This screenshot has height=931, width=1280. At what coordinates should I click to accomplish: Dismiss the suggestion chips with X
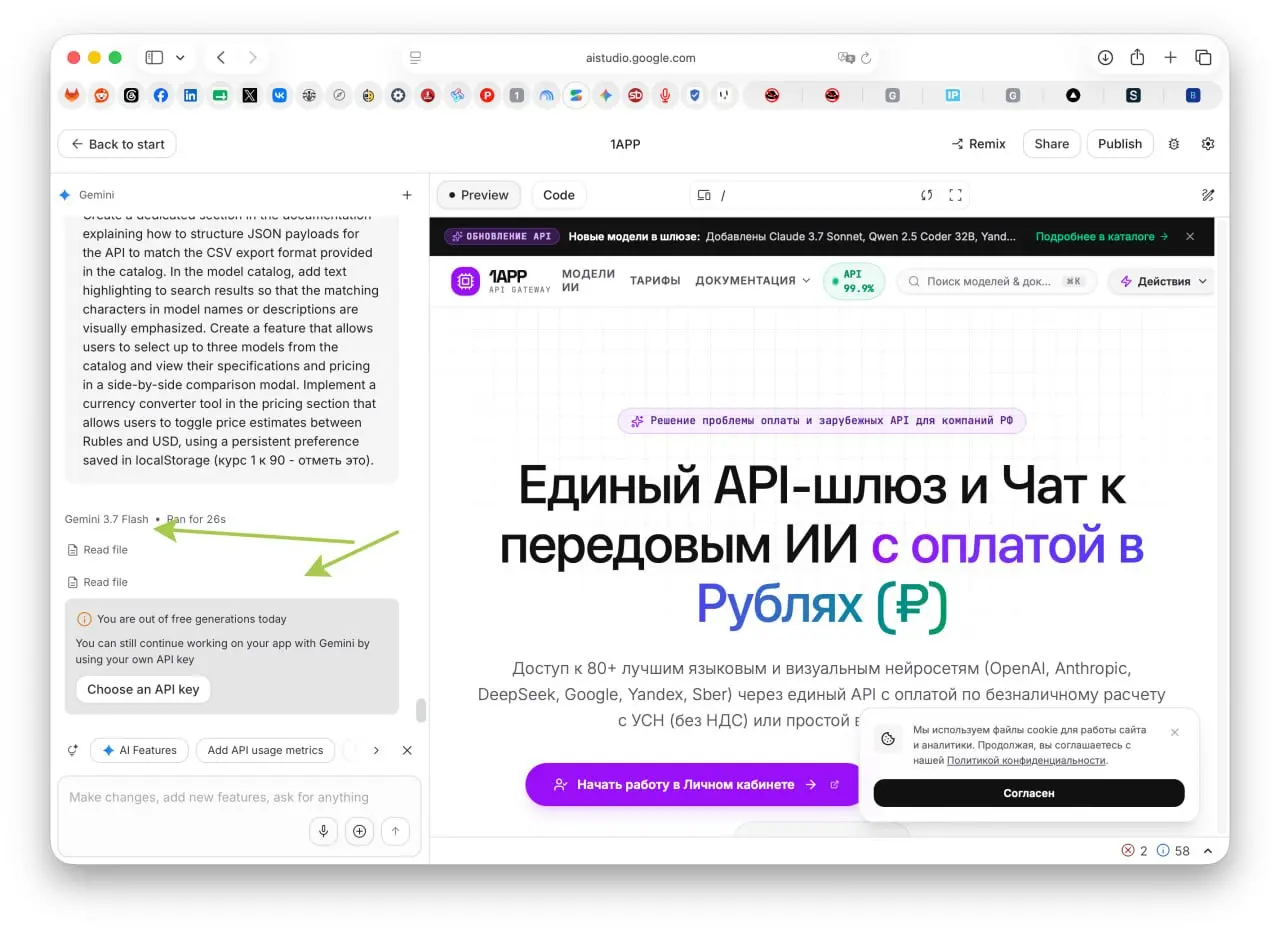(x=407, y=750)
